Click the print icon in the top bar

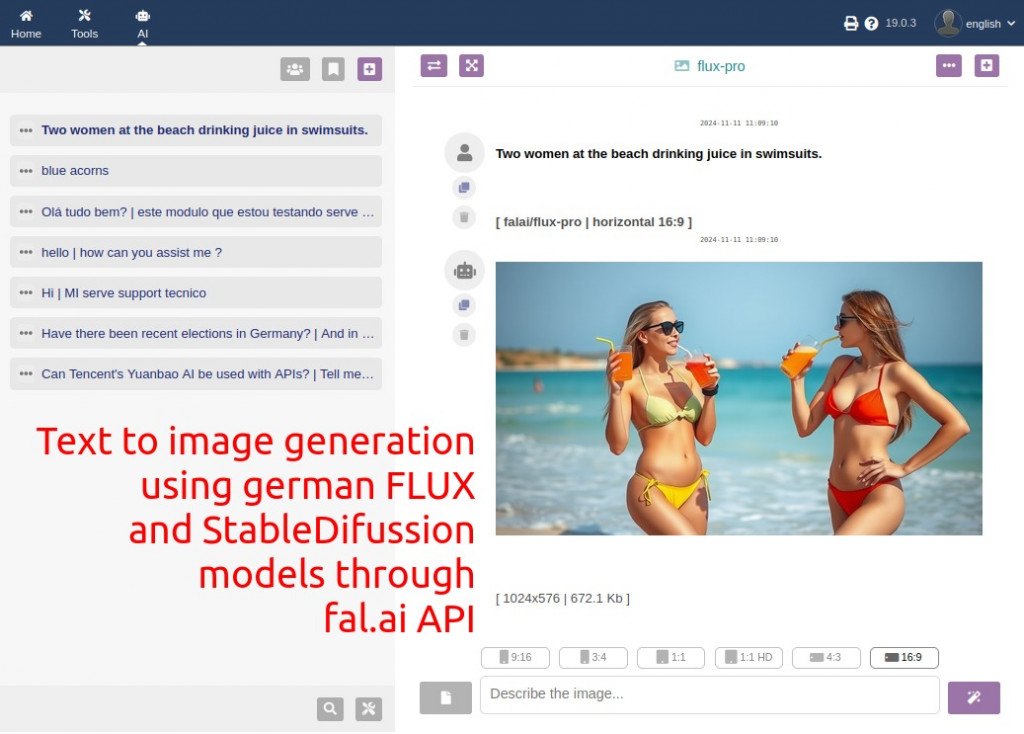(x=851, y=24)
